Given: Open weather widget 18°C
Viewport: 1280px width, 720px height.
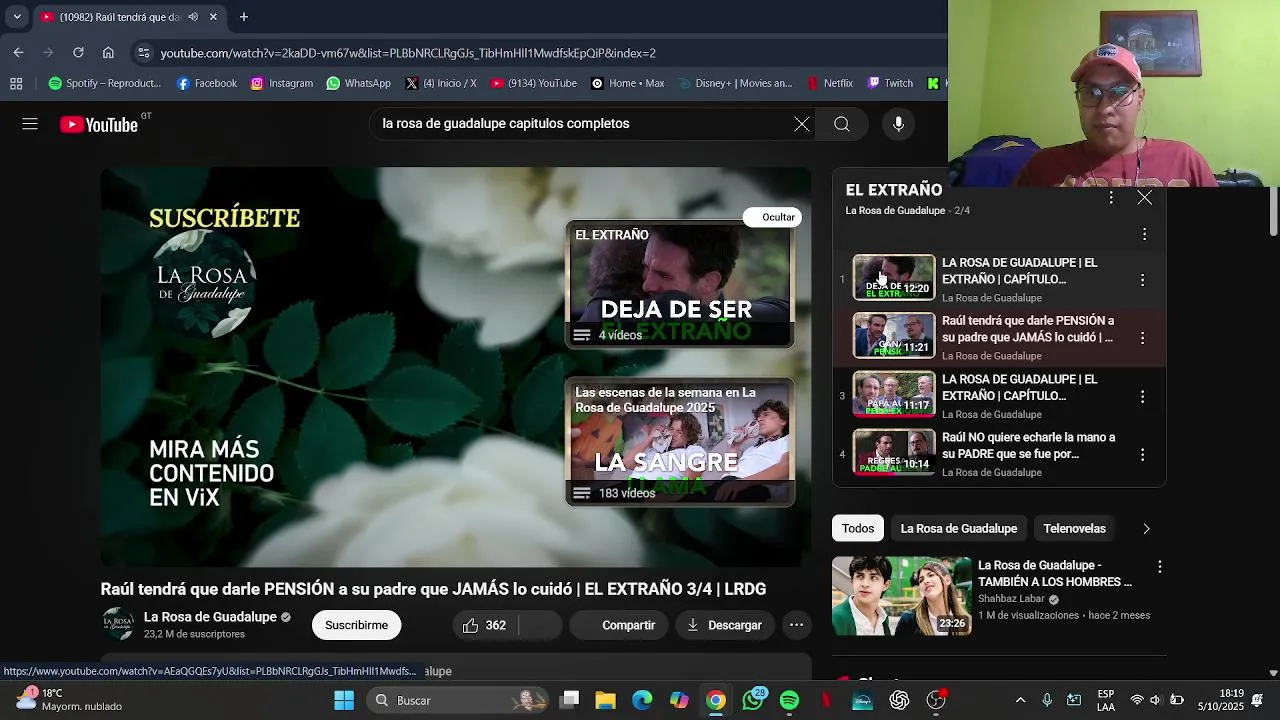Looking at the screenshot, I should point(68,700).
